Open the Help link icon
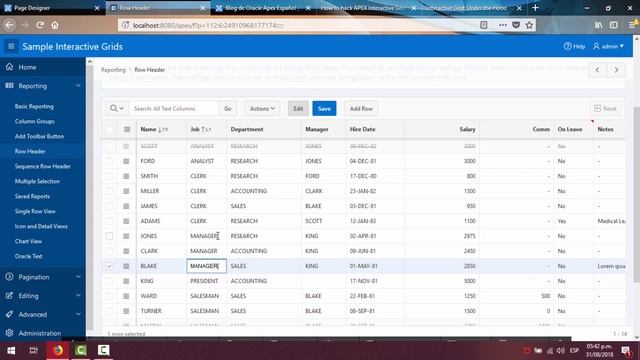 tap(567, 46)
